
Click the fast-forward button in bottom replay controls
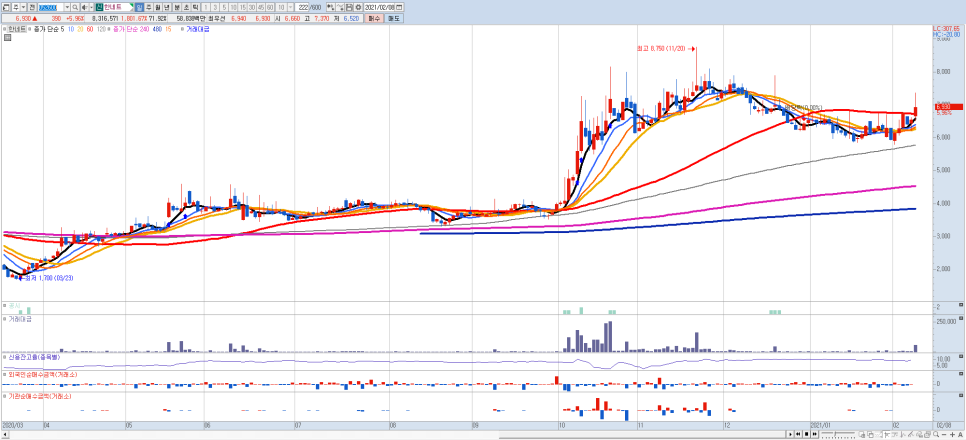point(814,434)
